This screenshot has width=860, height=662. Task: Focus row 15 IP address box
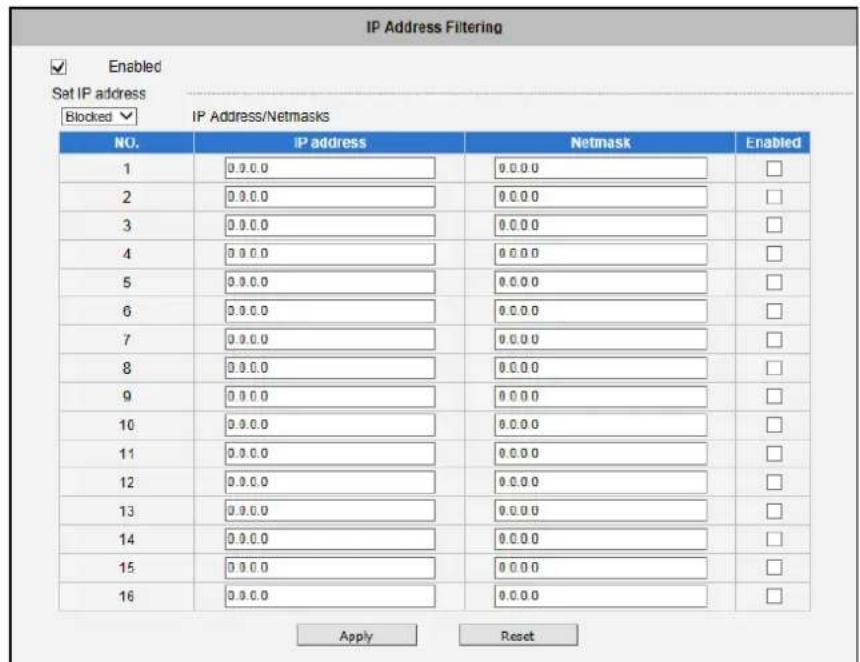coord(330,568)
